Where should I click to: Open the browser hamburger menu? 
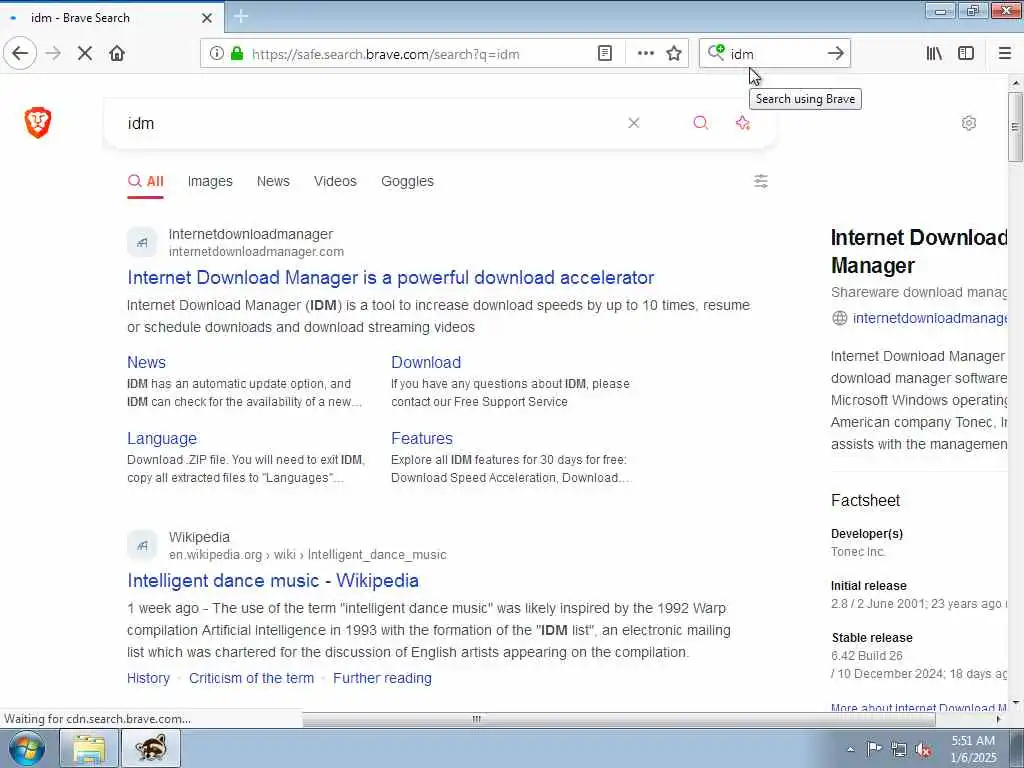(1005, 54)
